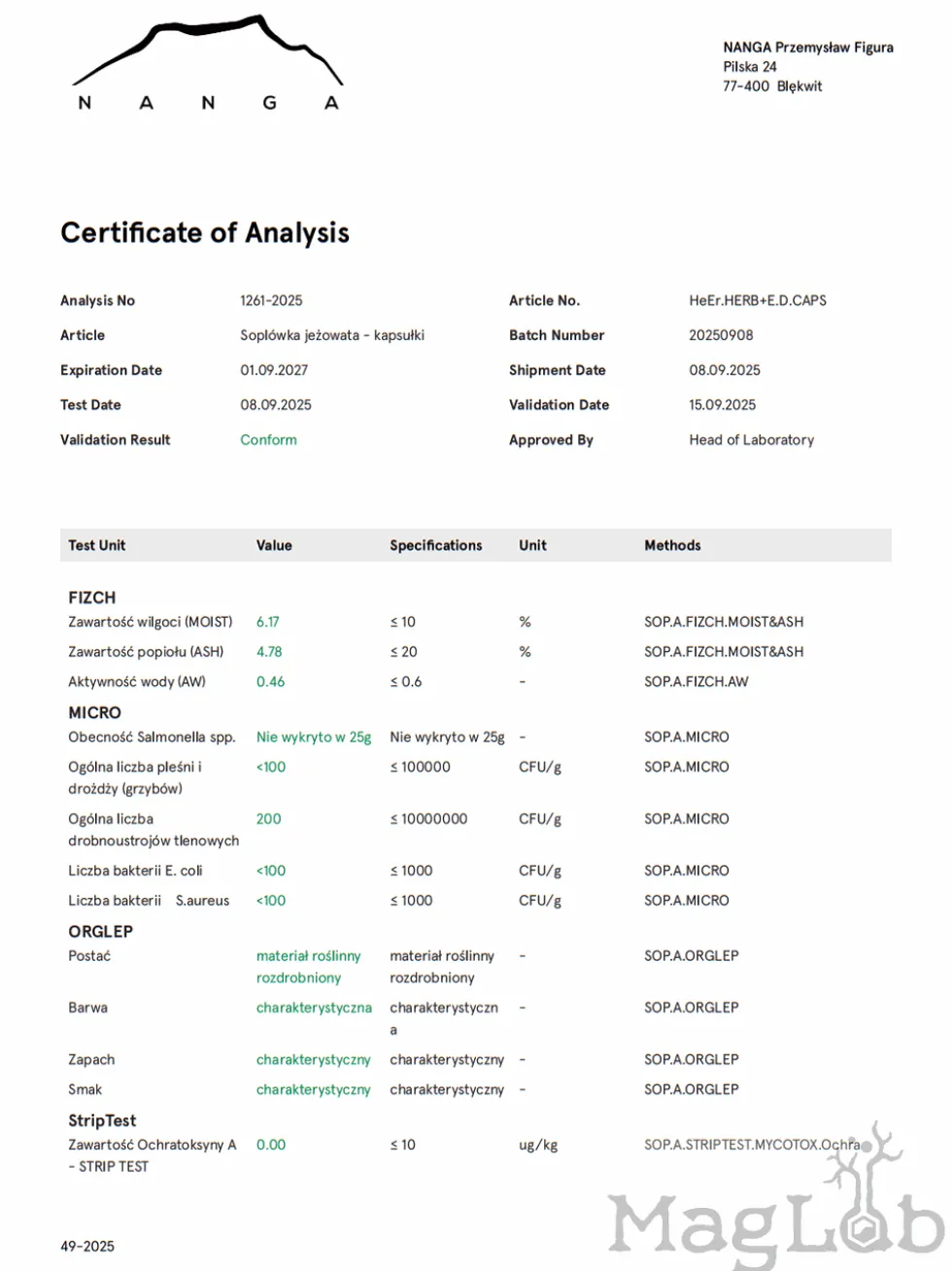Click the batch number '20250908'
Viewport: 952px width, 1271px height.
722,335
